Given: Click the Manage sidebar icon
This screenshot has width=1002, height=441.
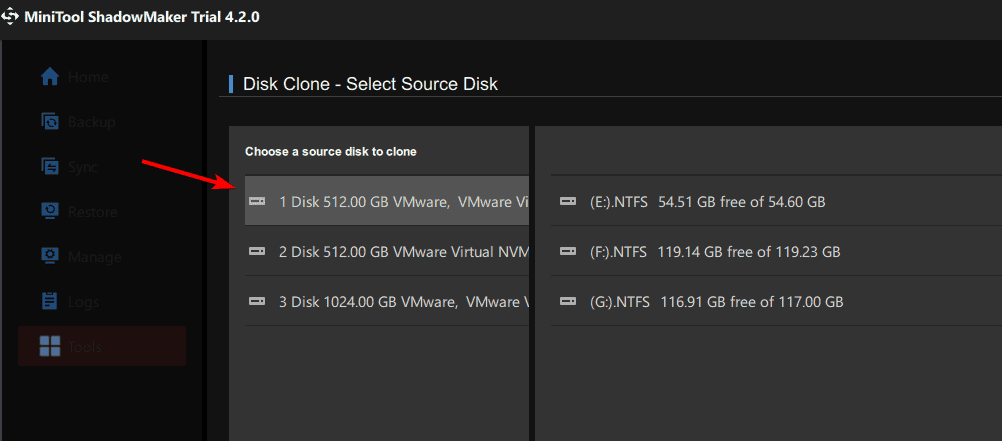Looking at the screenshot, I should 49,257.
